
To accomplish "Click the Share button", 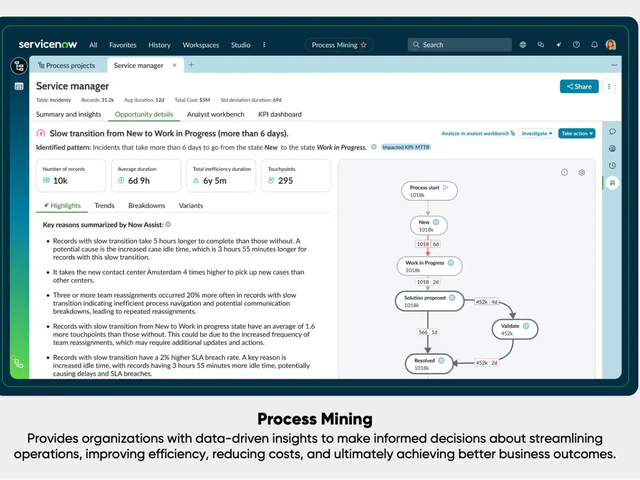I will [x=579, y=87].
